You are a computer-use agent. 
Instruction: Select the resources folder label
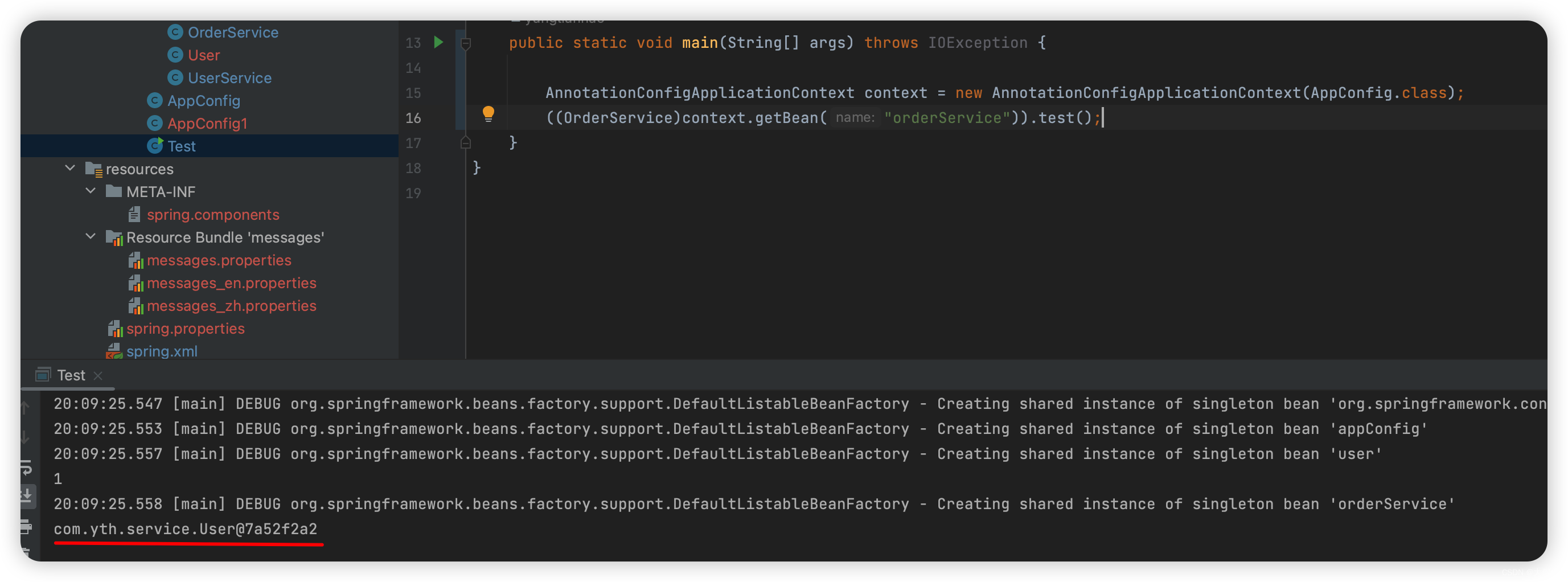tap(139, 169)
